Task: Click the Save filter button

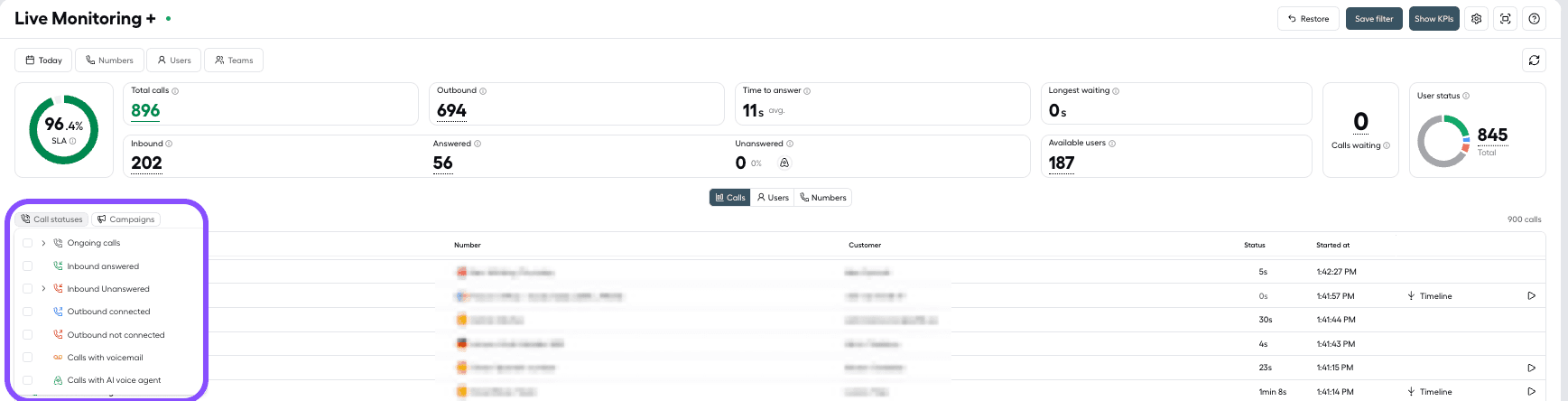Action: click(x=1374, y=19)
